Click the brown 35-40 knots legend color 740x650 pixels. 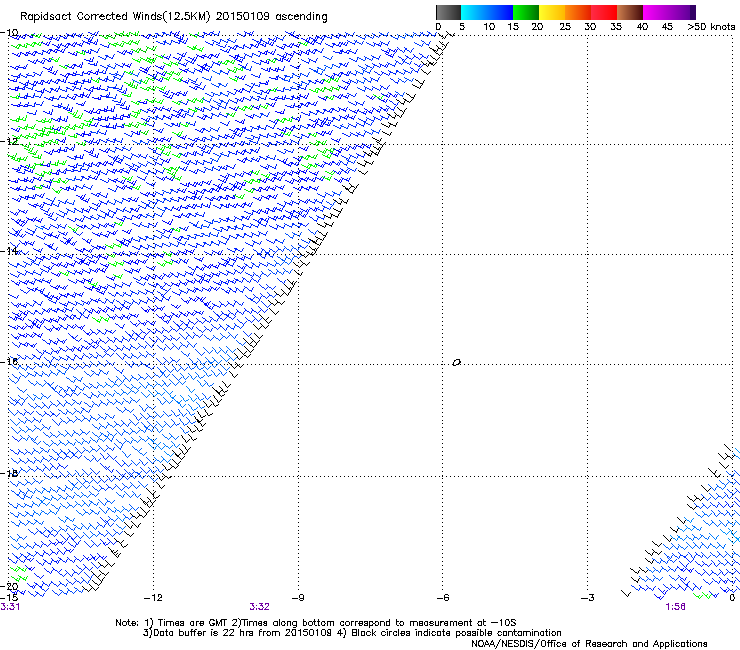click(x=630, y=12)
